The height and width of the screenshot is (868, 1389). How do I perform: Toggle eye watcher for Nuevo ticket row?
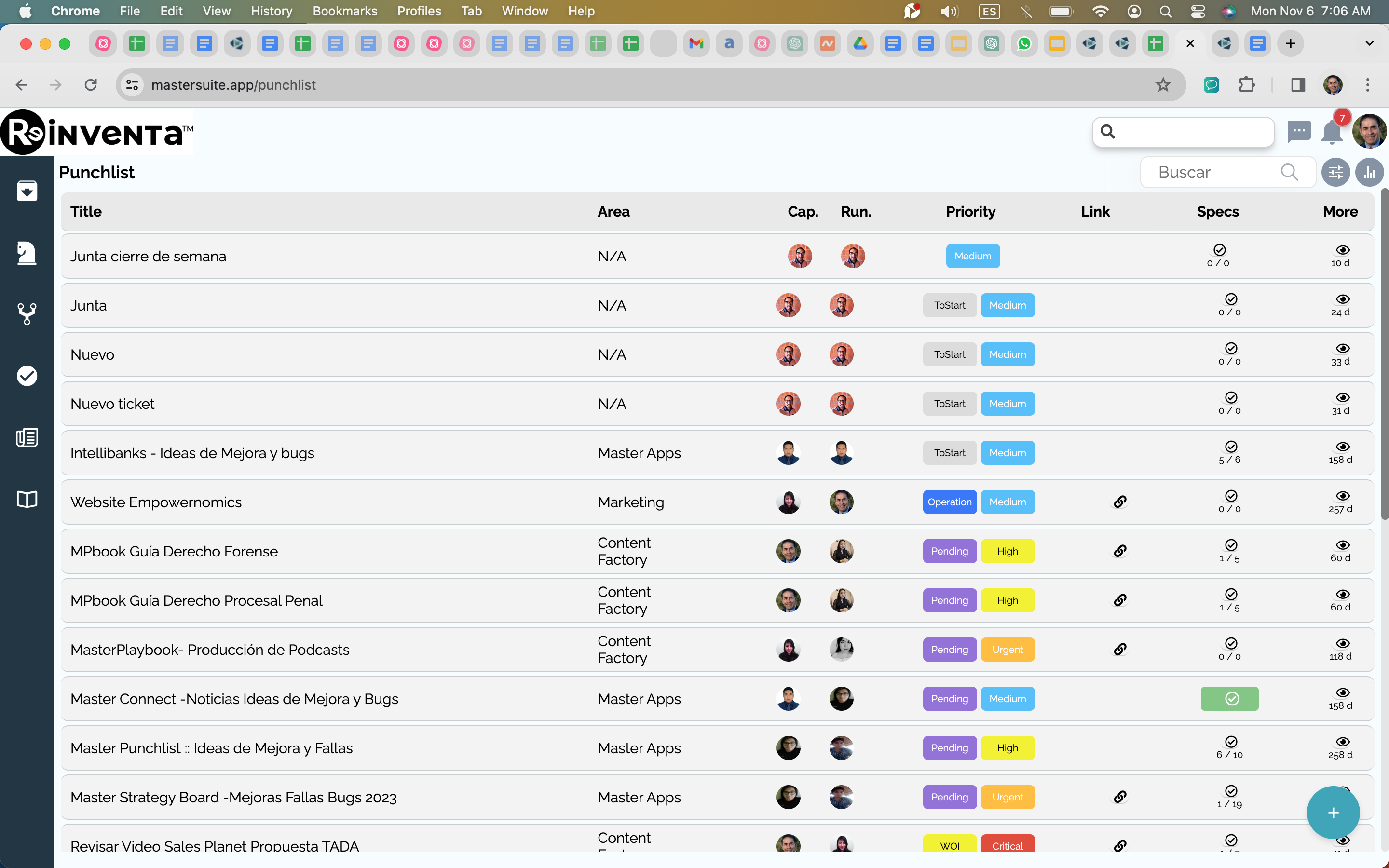click(1343, 398)
